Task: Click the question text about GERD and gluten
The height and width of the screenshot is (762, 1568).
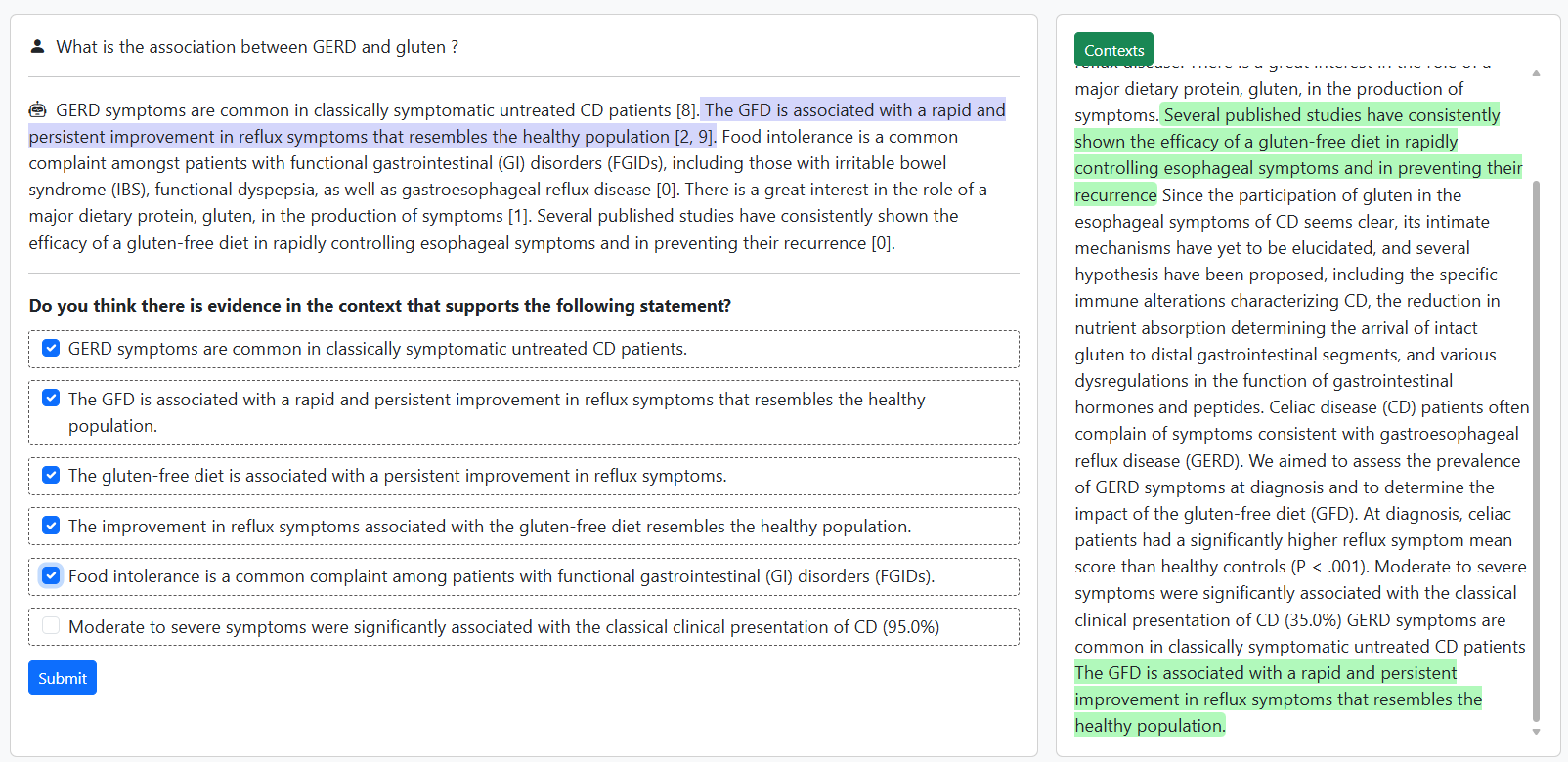Action: click(x=257, y=47)
